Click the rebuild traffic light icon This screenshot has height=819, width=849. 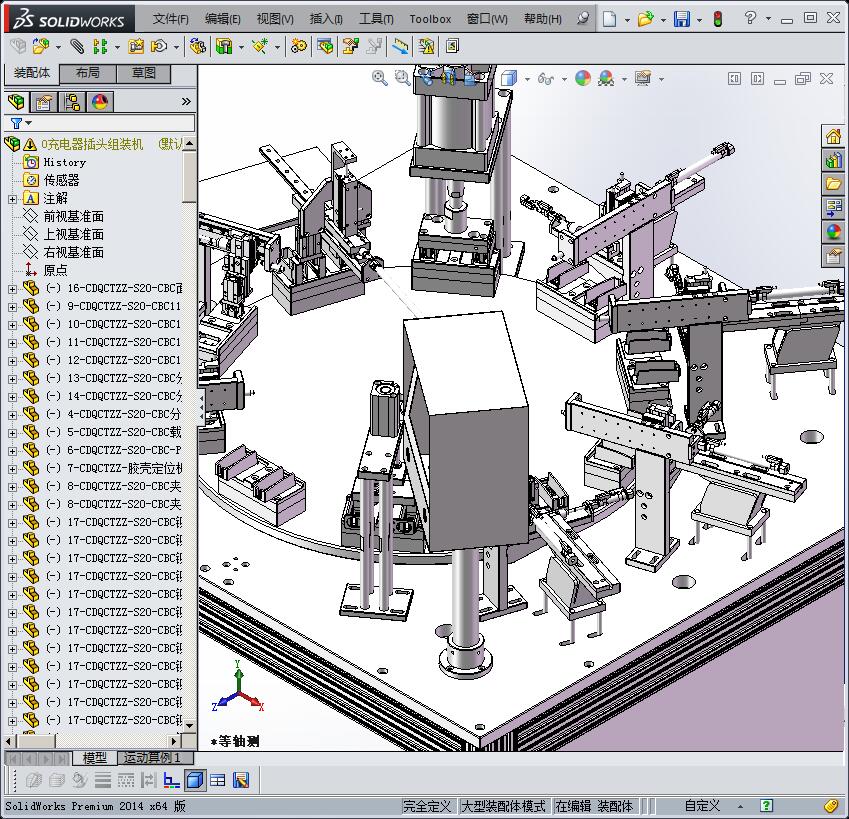coord(716,19)
